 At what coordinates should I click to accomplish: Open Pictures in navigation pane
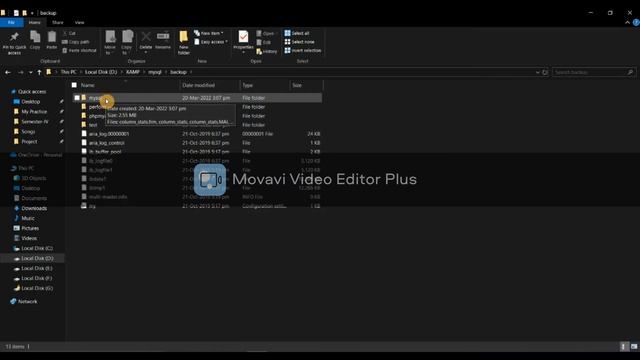point(30,228)
